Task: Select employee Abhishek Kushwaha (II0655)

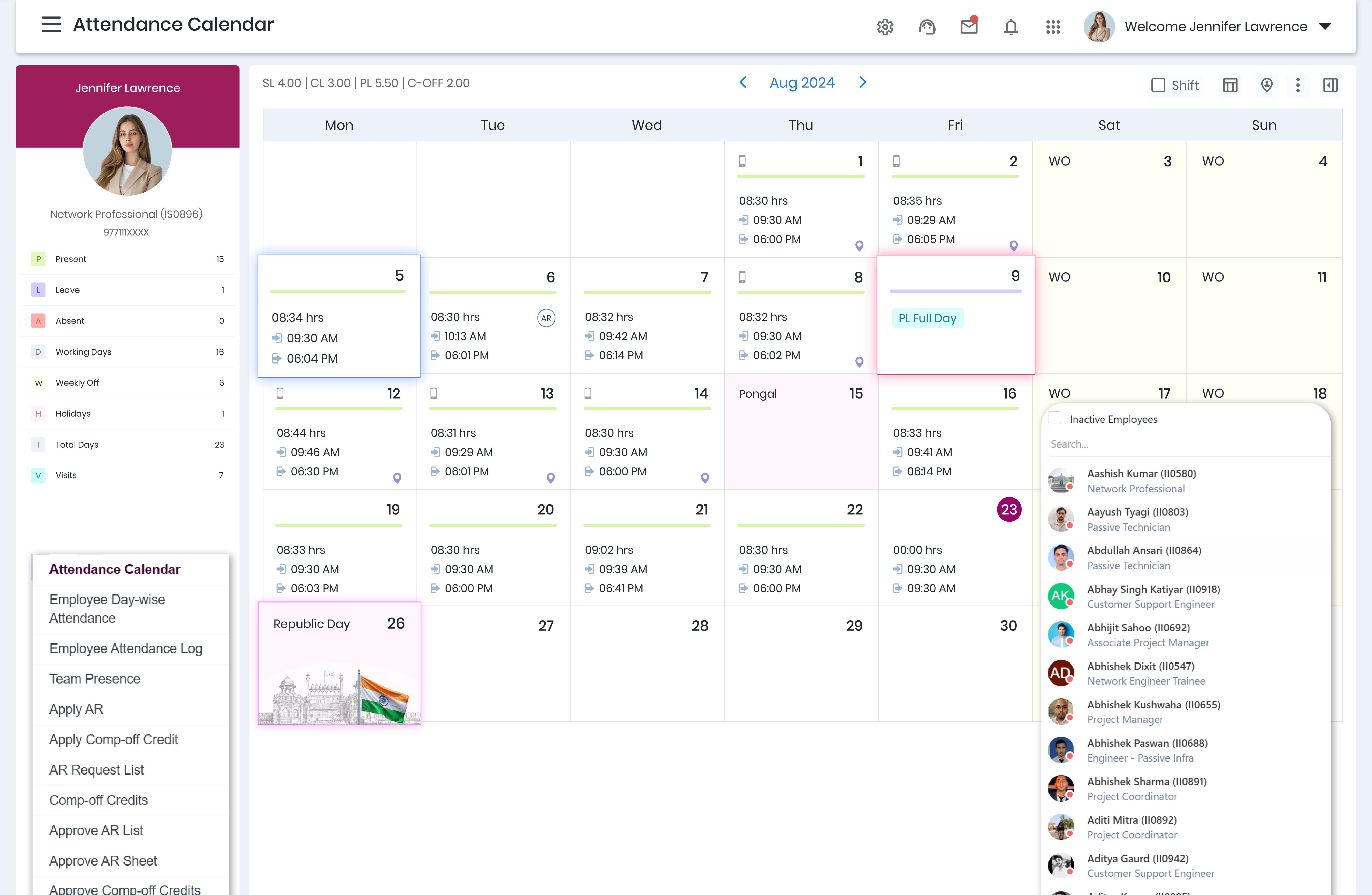Action: click(1186, 712)
